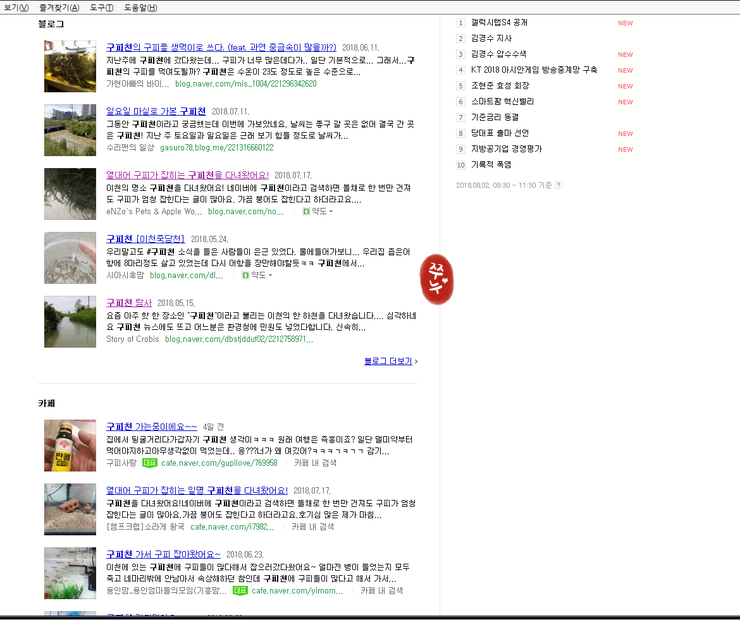Open blog post dated 2018.06.11.
The image size is (740, 620).
pos(221,47)
